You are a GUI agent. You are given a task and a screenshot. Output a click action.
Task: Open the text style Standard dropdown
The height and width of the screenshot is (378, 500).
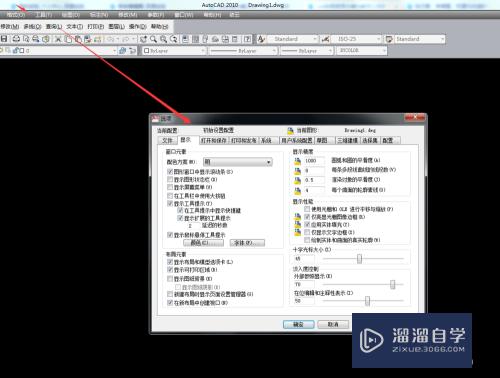(x=292, y=39)
